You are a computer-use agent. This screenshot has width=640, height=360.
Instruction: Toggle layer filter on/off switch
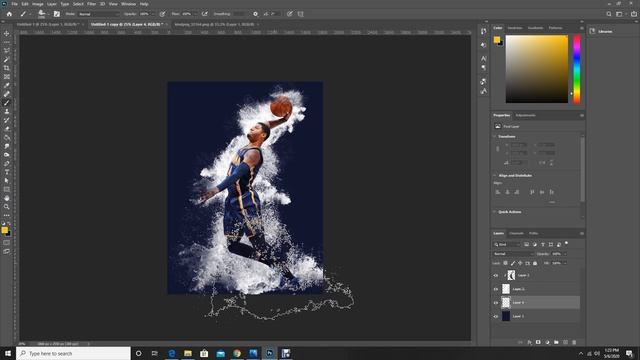pyautogui.click(x=566, y=244)
